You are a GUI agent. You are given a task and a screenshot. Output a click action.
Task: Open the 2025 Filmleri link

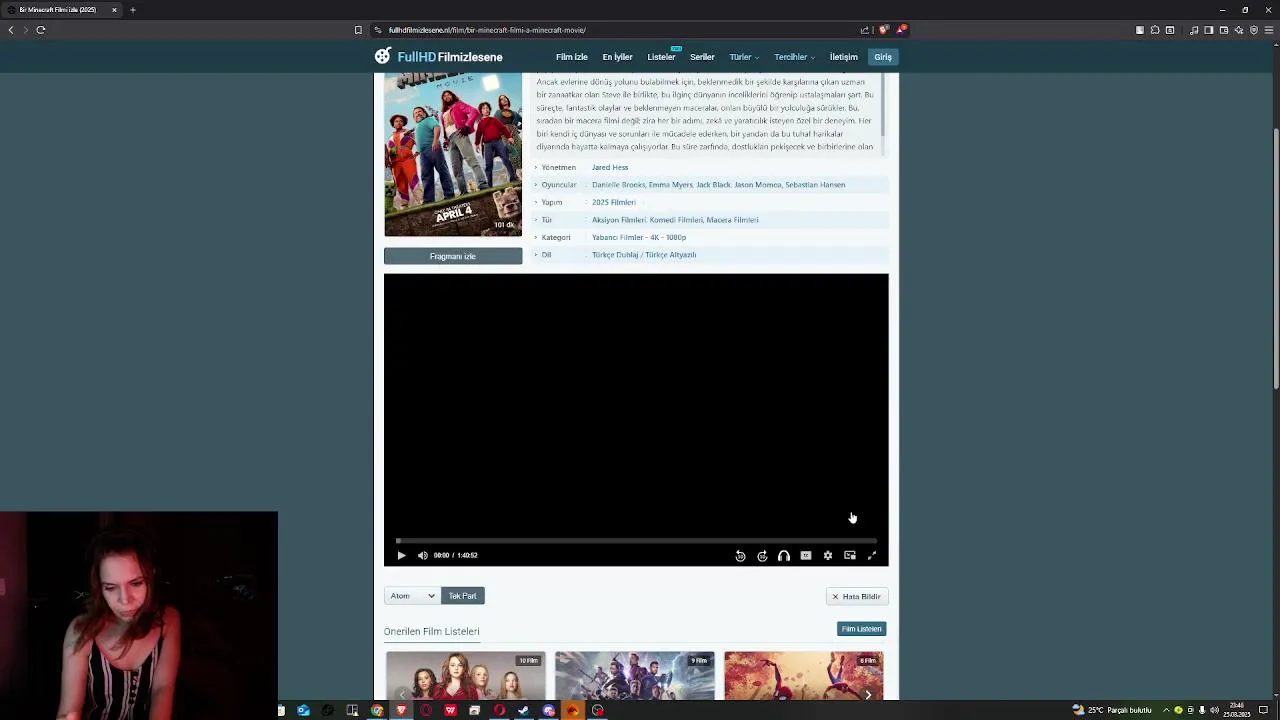tap(614, 202)
